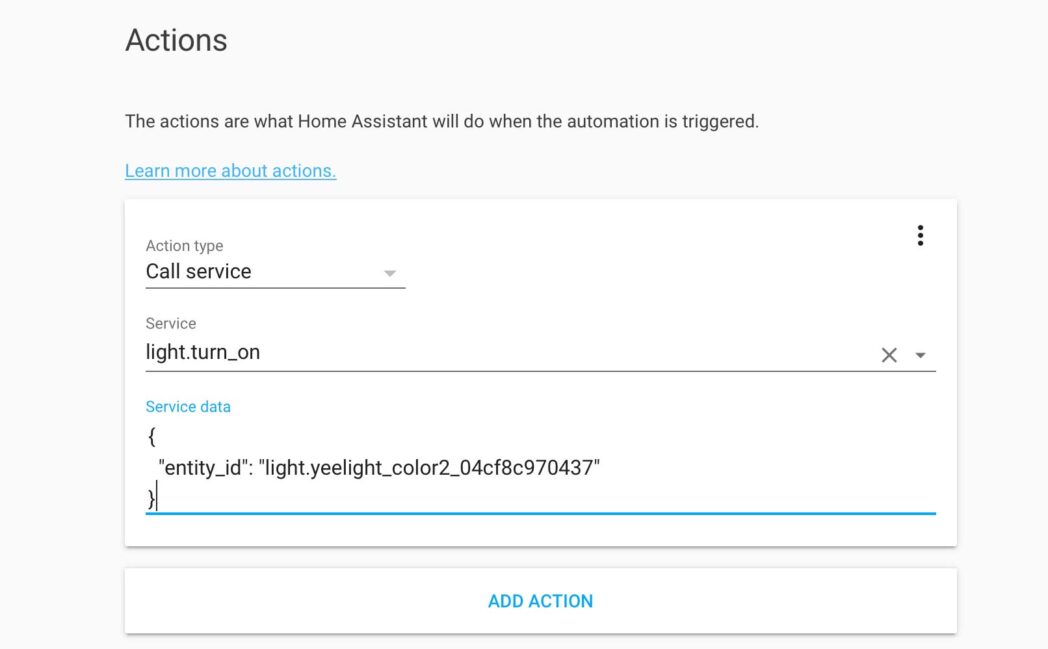
Task: Open the action card's three-dot overflow menu
Action: 920,236
